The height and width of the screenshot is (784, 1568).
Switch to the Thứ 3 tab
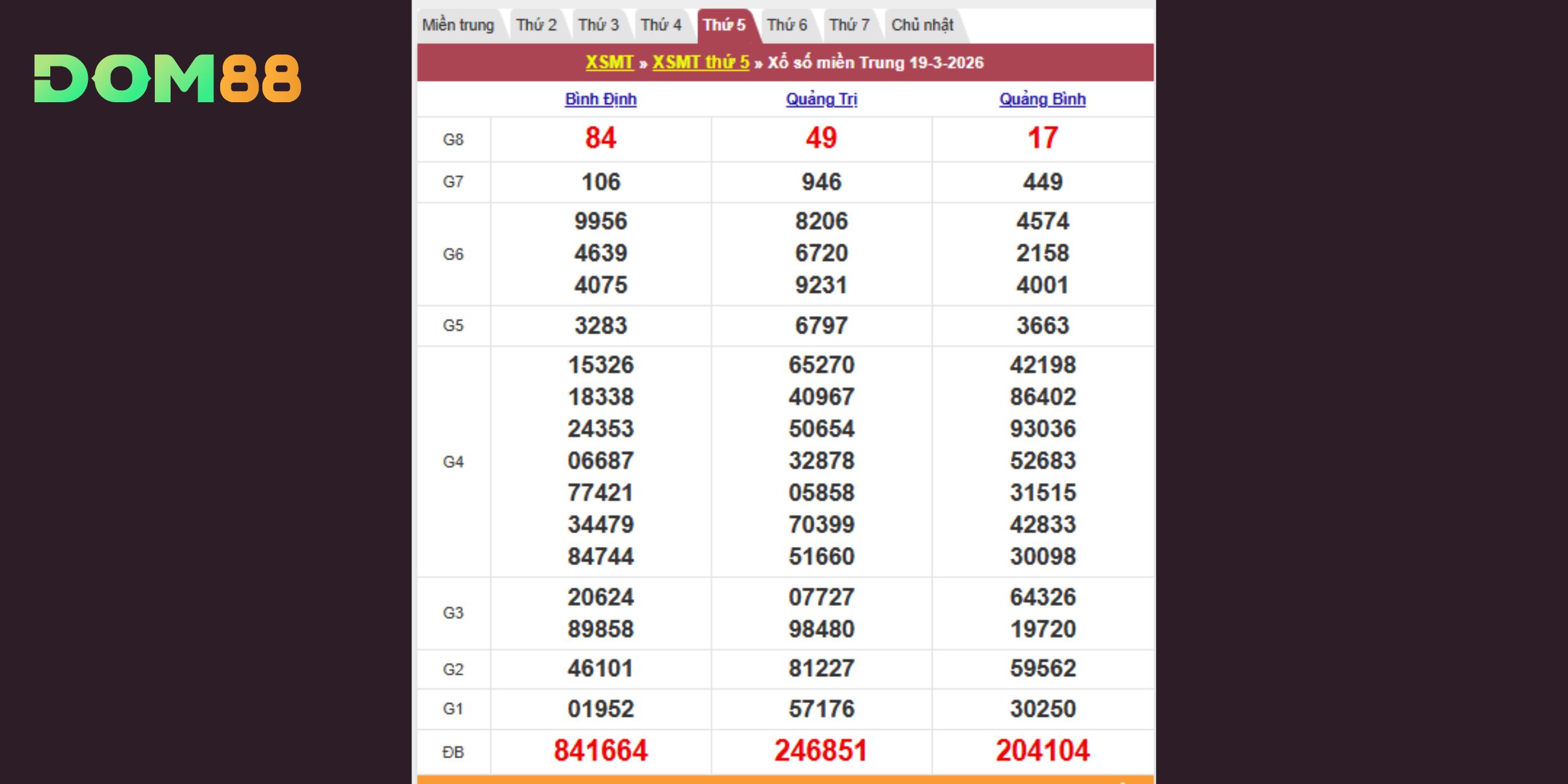pos(598,25)
